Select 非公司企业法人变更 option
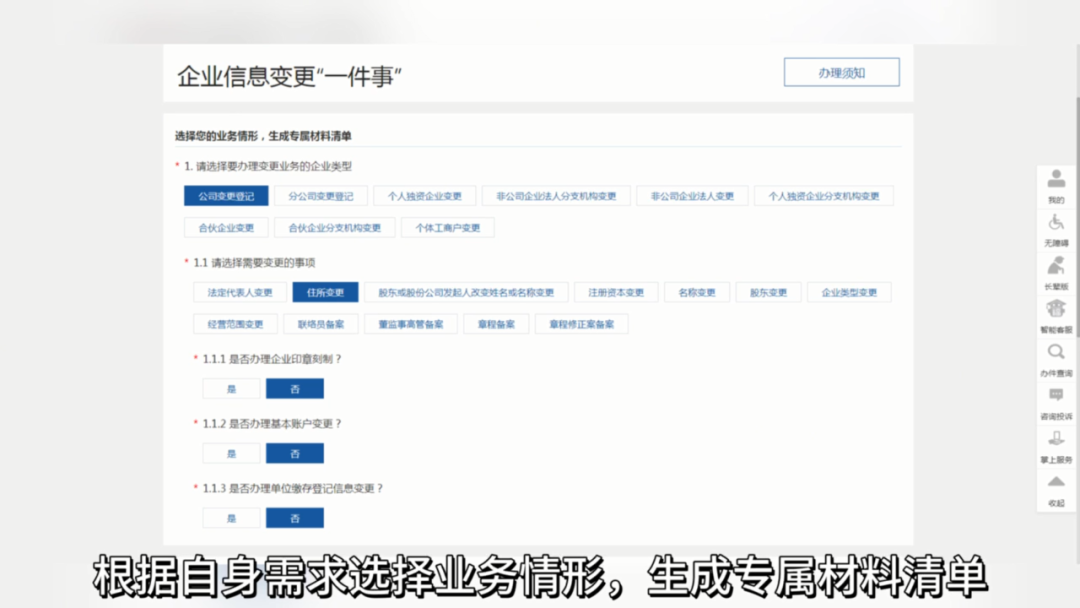The image size is (1080, 608). pos(692,196)
